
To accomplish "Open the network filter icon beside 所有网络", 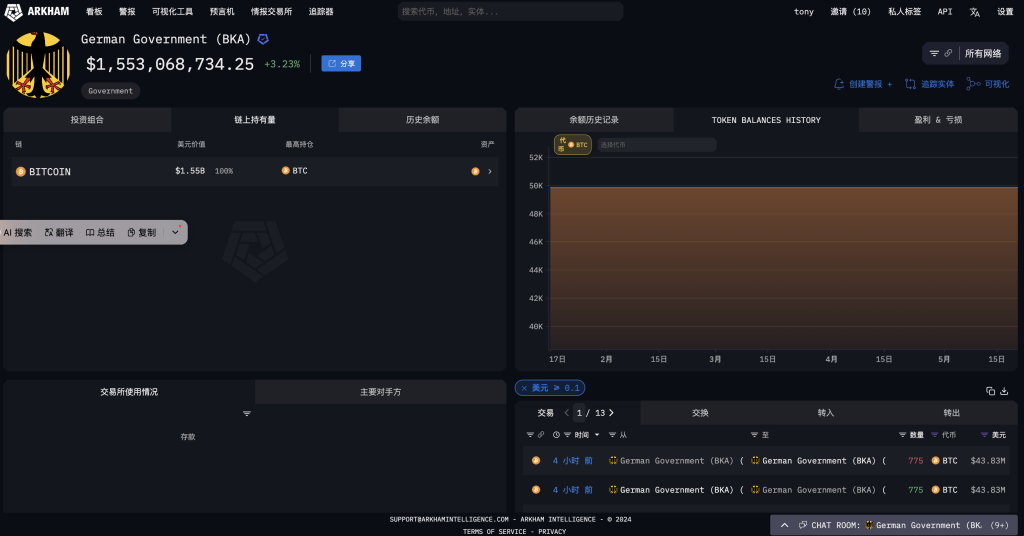I will click(x=934, y=53).
